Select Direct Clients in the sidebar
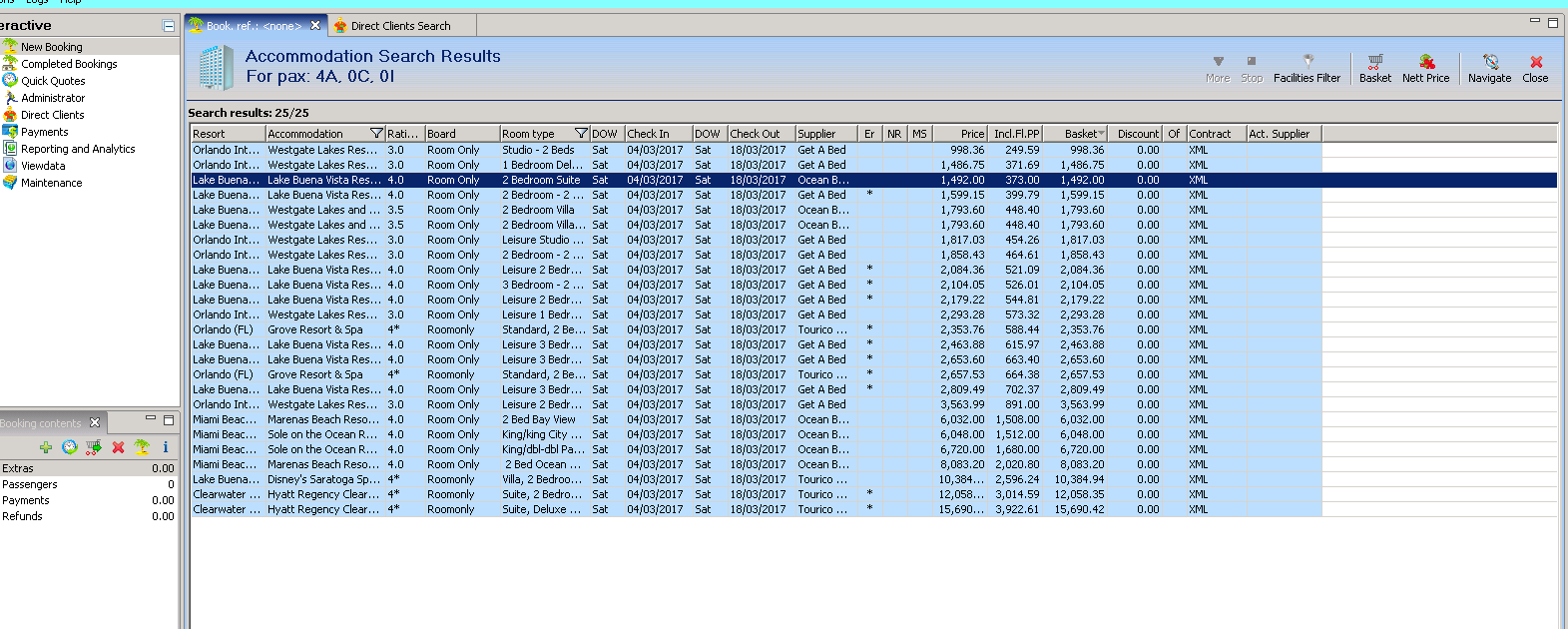Viewport: 1568px width, 629px height. coord(53,115)
